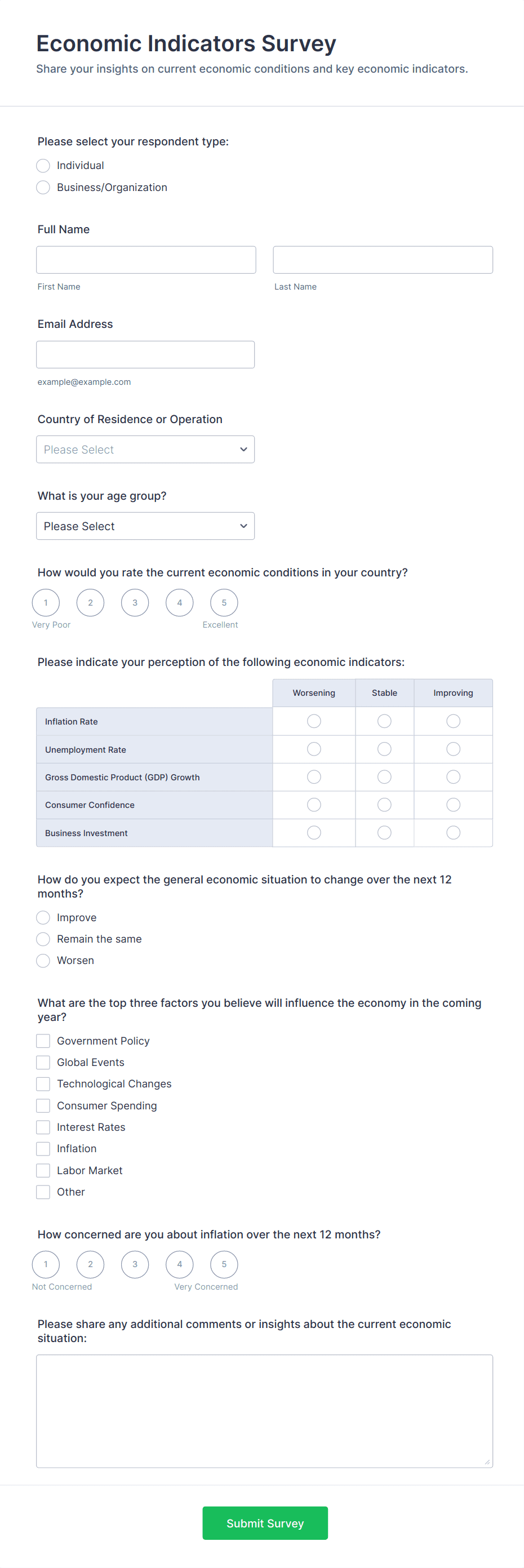Click the additional comments text area
The height and width of the screenshot is (1568, 524).
(264, 1411)
